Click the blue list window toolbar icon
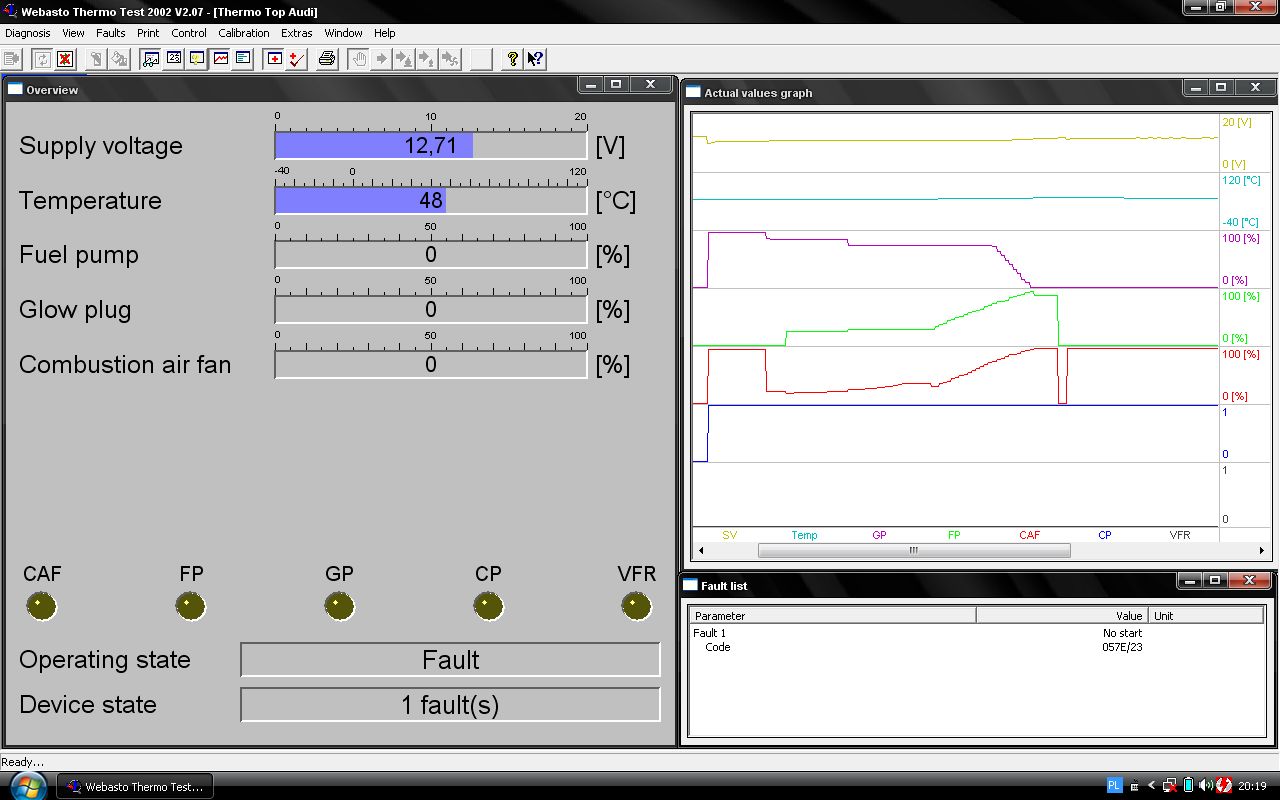Screen dimensions: 1280x800 (x=243, y=59)
